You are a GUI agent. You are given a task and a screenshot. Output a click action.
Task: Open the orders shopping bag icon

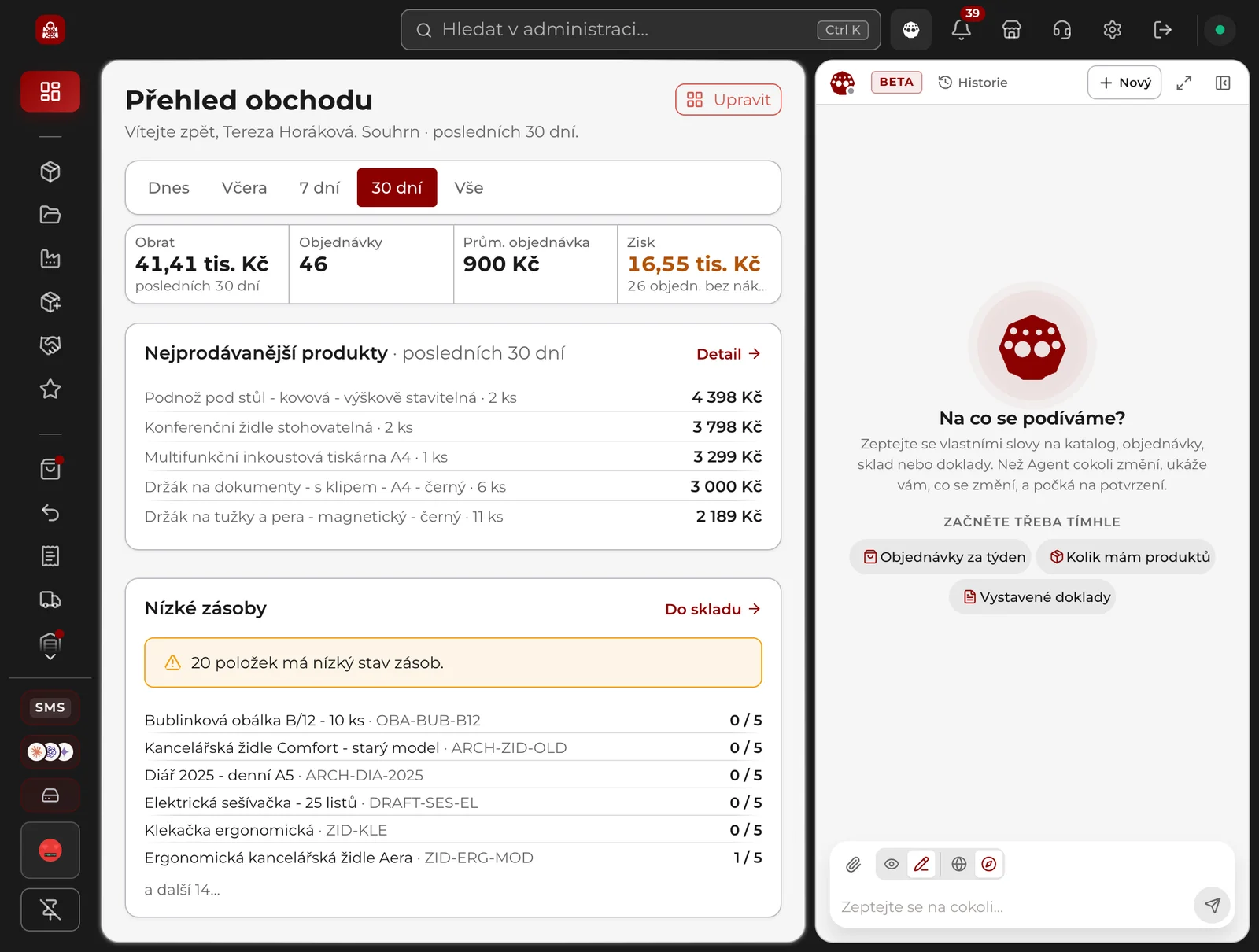tap(50, 470)
